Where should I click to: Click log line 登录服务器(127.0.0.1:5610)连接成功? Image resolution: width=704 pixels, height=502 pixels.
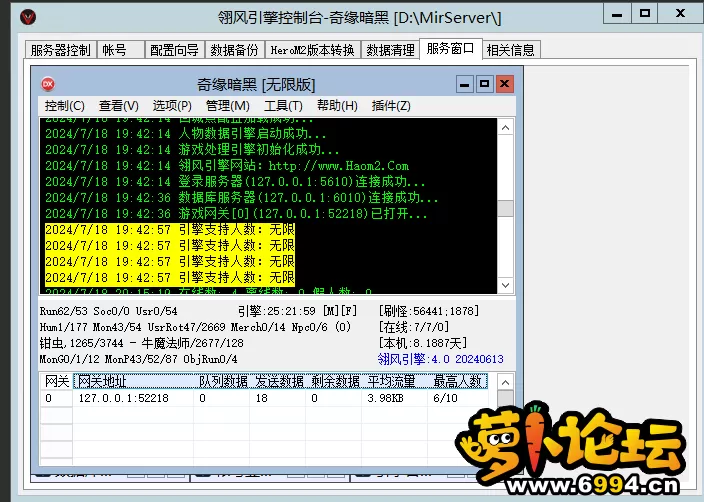click(235, 182)
